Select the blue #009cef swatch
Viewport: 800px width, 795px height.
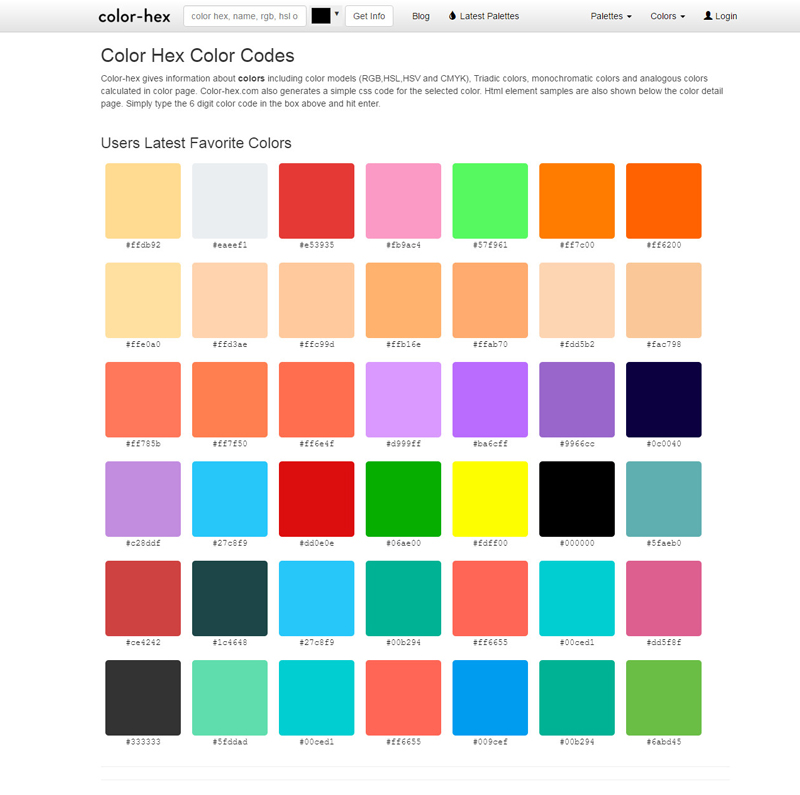[490, 697]
